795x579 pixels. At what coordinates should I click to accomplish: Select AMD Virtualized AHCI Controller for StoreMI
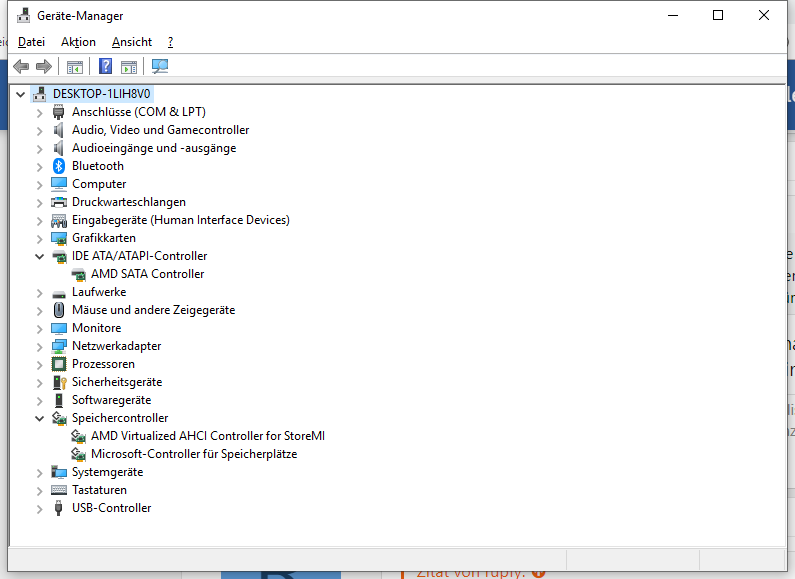tap(208, 436)
